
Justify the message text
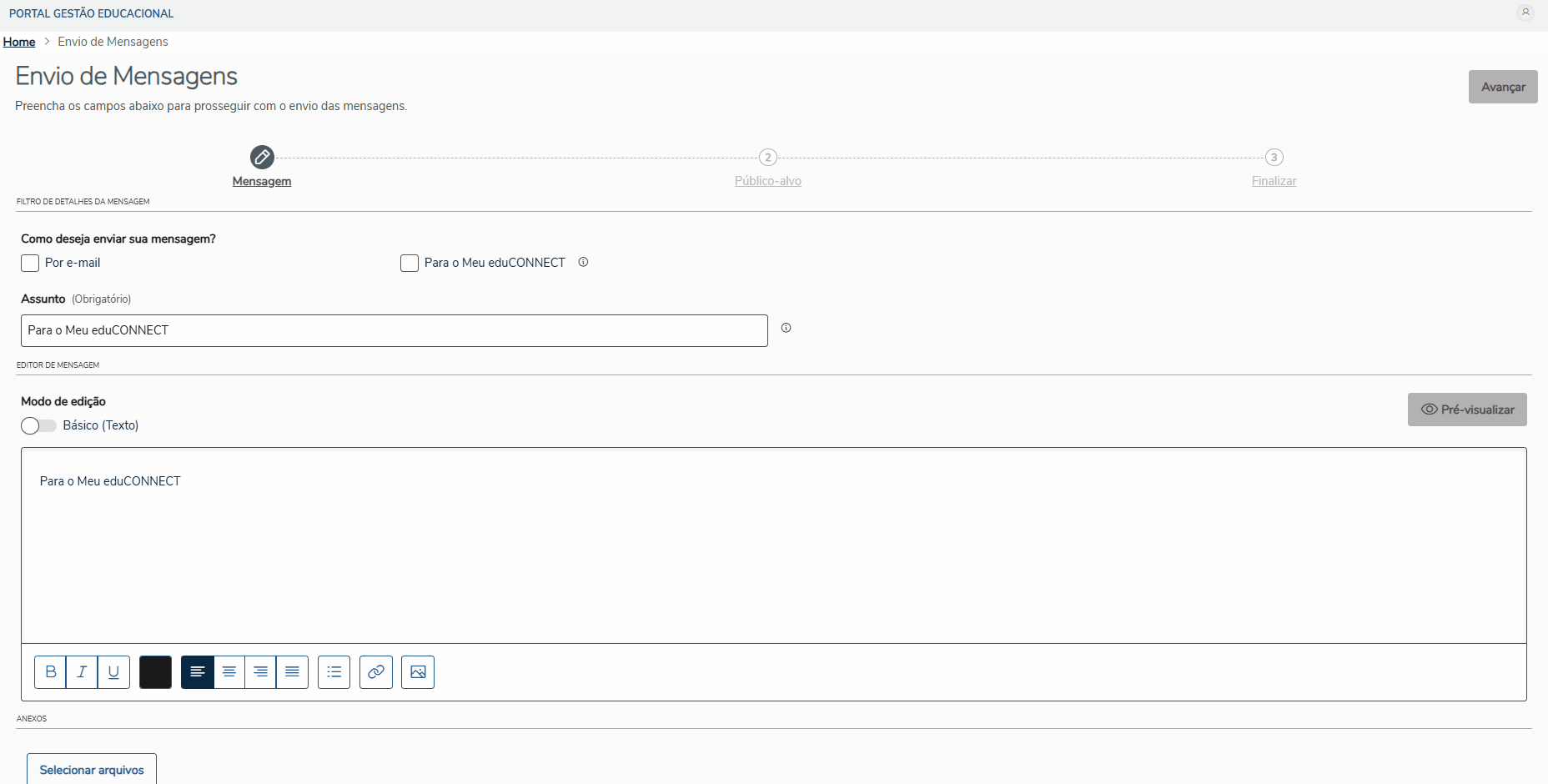(293, 672)
